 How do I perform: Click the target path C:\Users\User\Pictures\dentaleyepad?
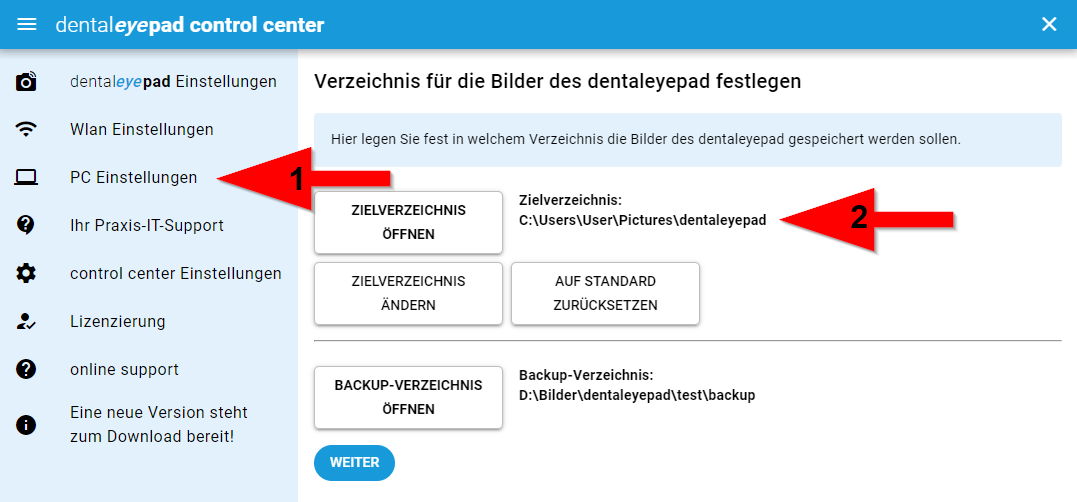click(x=643, y=220)
